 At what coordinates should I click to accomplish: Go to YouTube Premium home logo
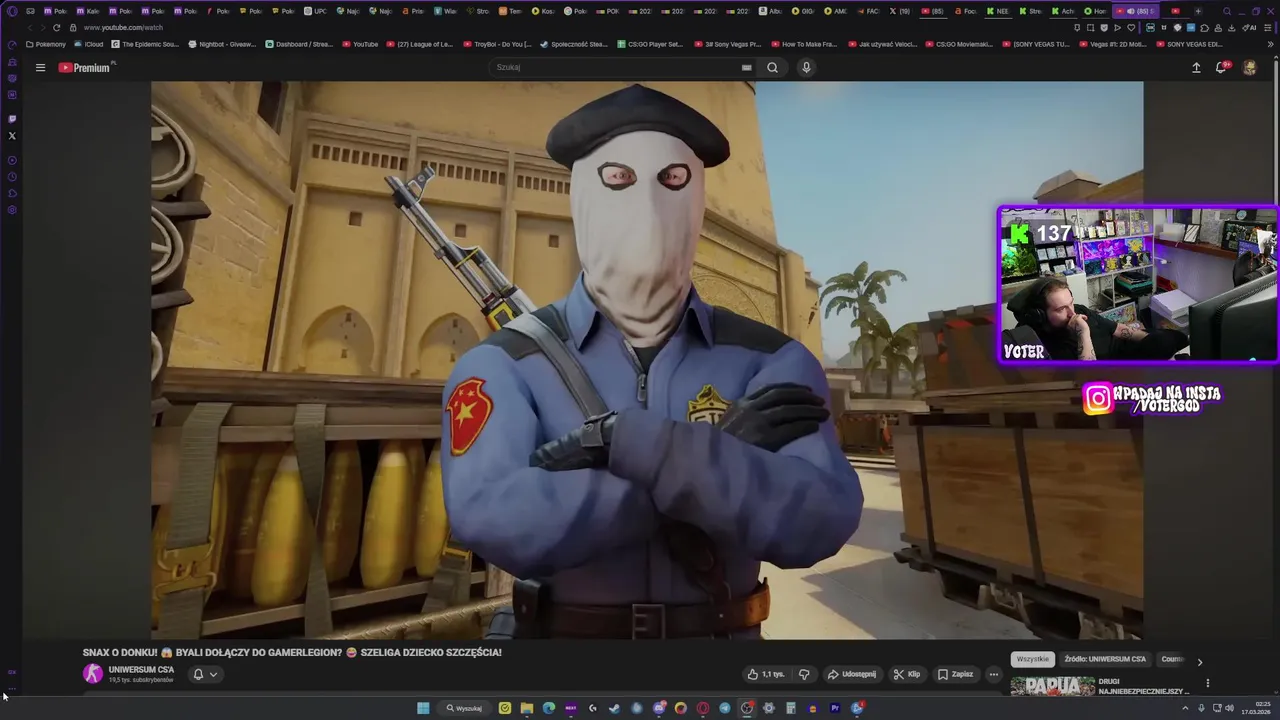[84, 67]
